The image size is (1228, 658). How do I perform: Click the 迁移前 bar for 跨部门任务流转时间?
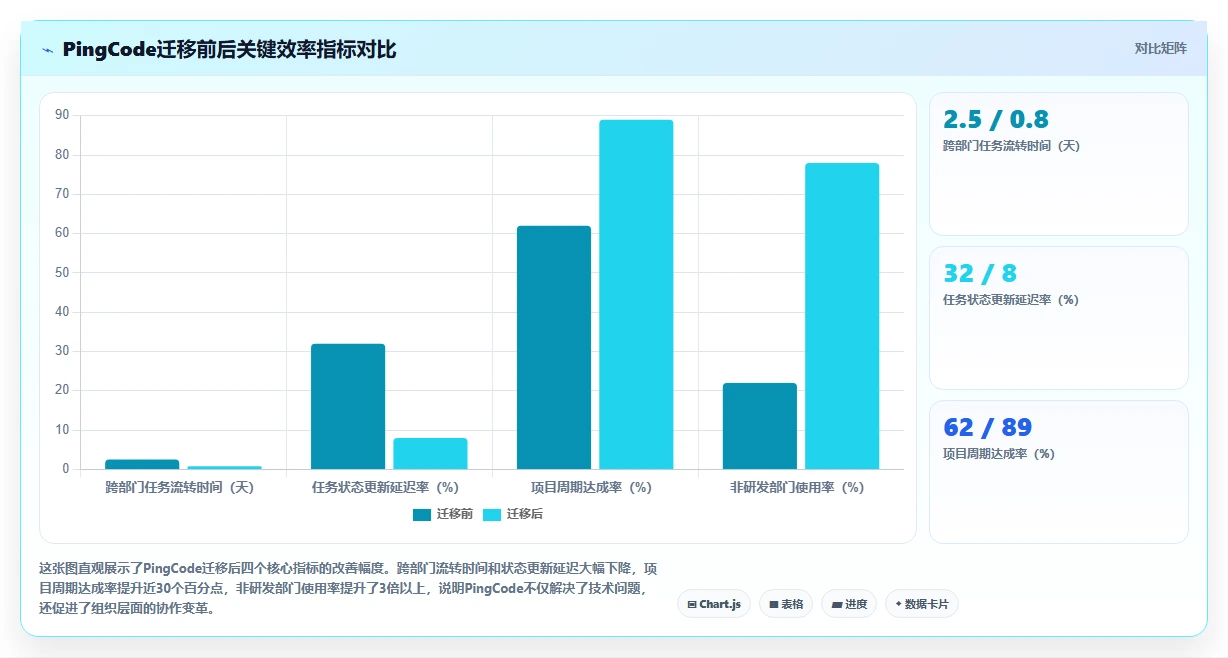[x=142, y=464]
